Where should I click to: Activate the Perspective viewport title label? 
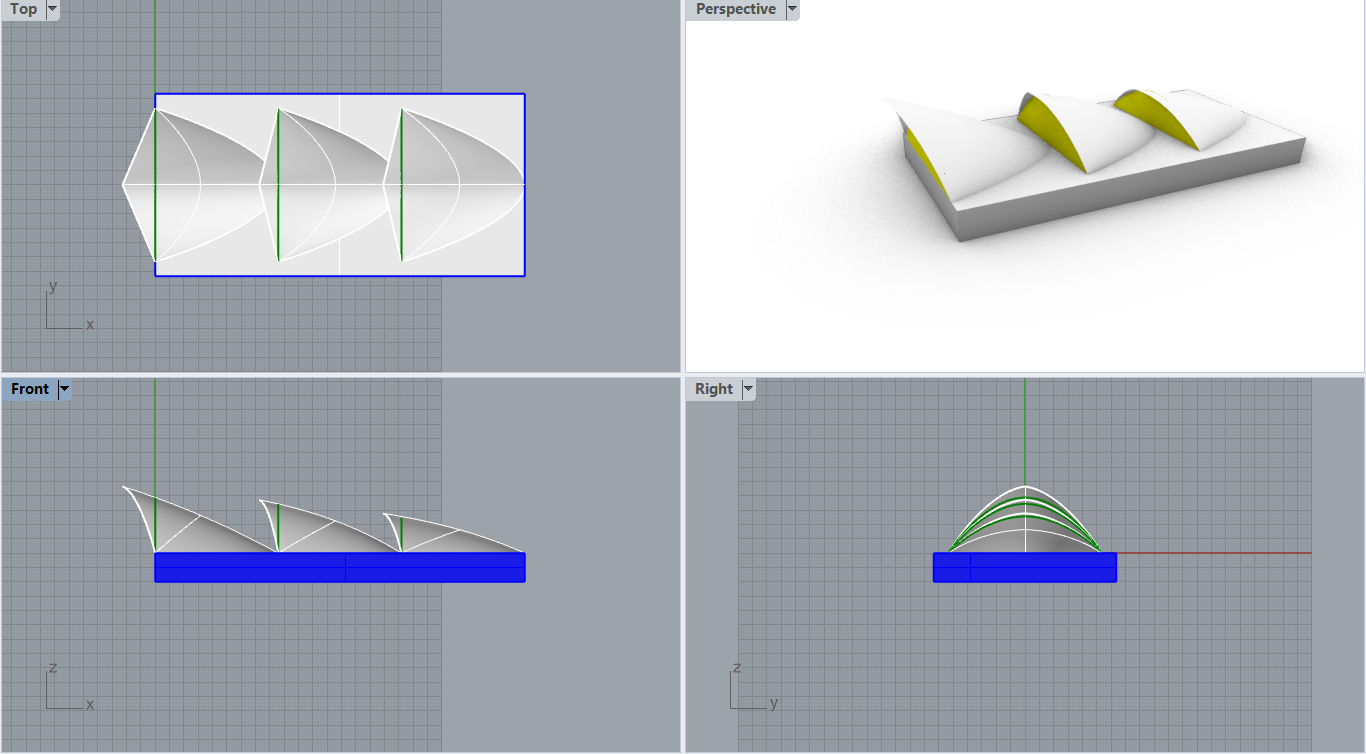pyautogui.click(x=736, y=10)
